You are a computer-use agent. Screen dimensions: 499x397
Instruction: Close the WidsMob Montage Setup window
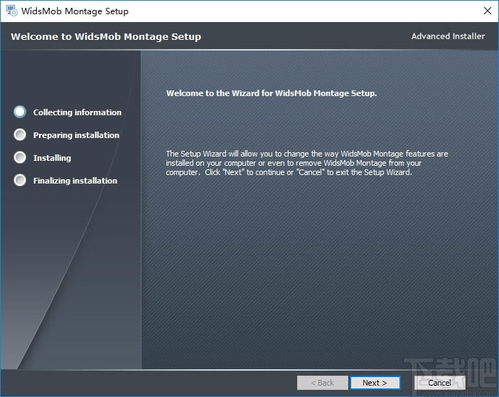[x=487, y=11]
